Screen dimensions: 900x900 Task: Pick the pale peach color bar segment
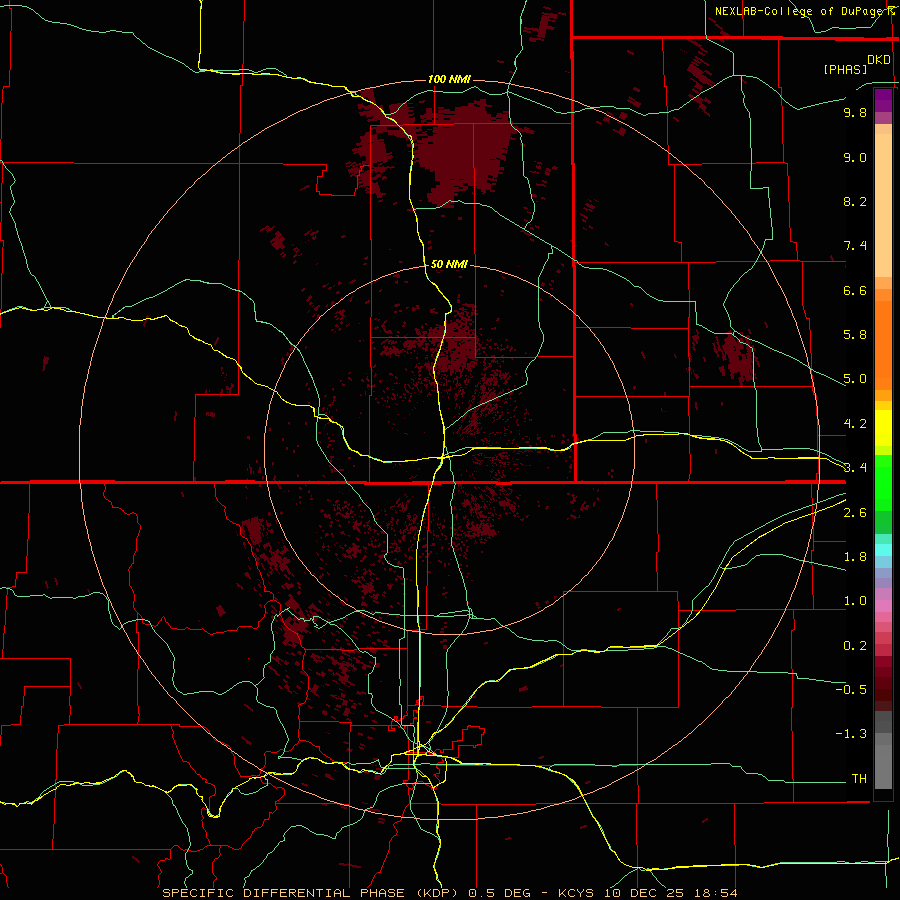tap(883, 205)
